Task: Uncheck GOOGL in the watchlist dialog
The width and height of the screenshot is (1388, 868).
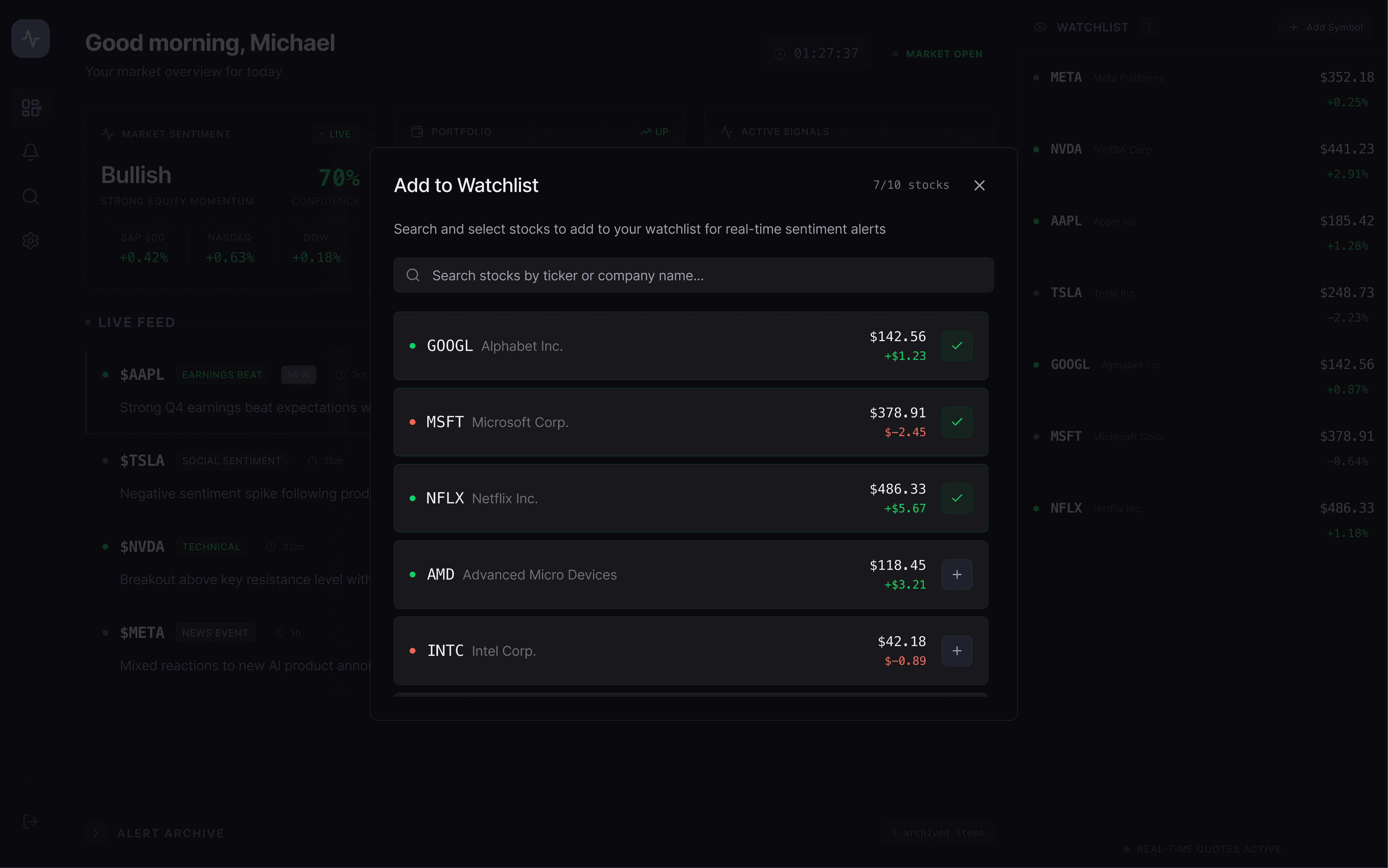Action: [957, 346]
